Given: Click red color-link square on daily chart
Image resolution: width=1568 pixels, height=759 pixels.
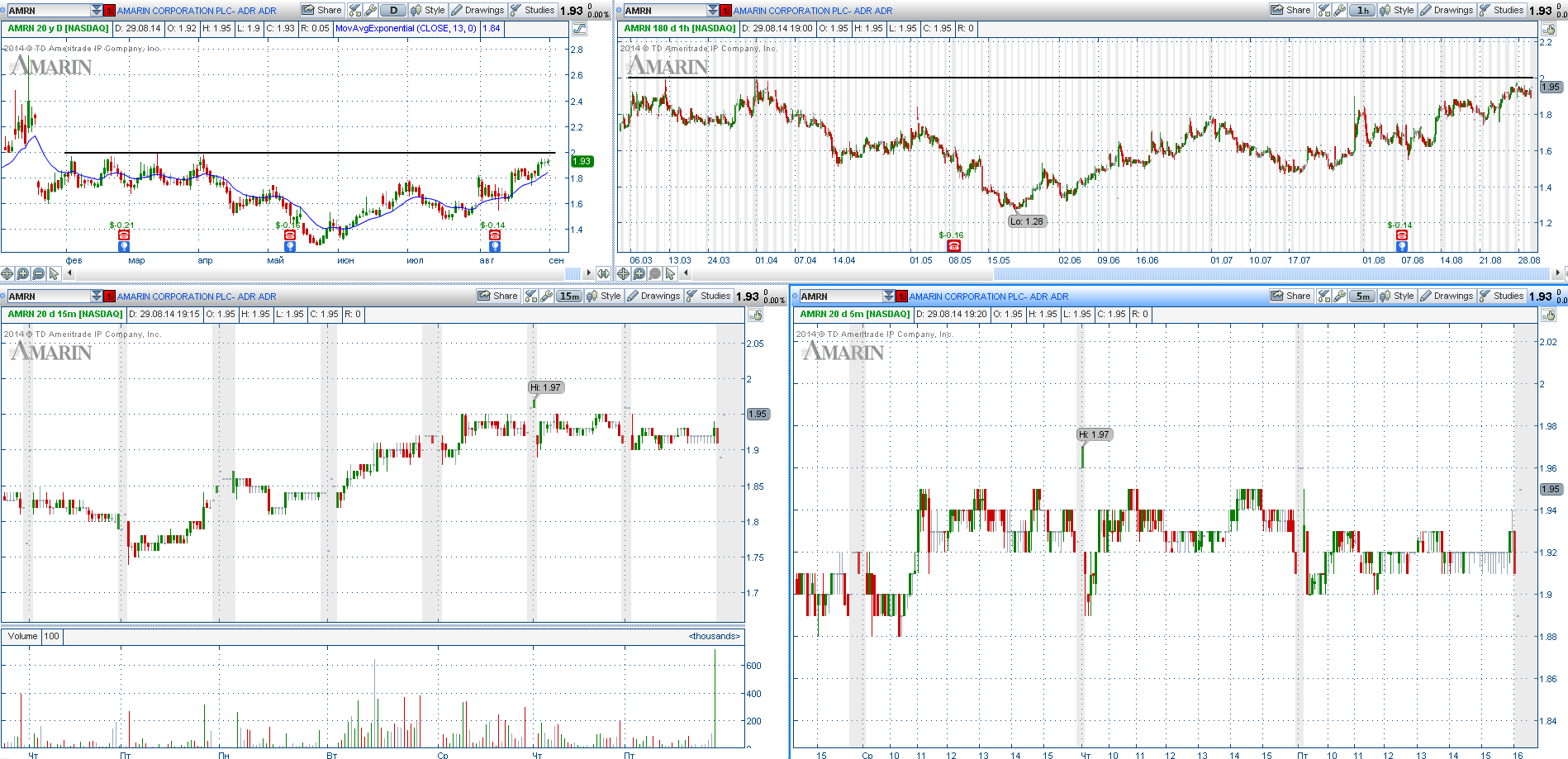Looking at the screenshot, I should coord(109,11).
